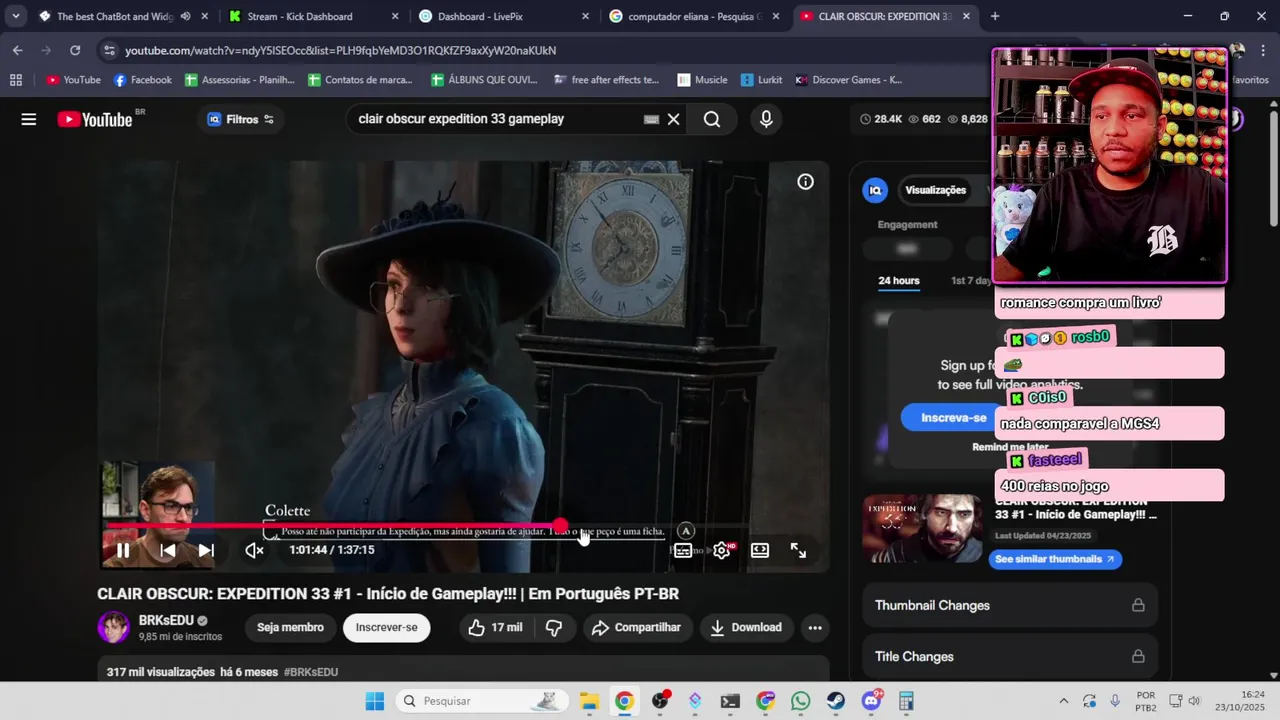
Task: Click the Inscrever-se subscribe button
Action: pyautogui.click(x=386, y=627)
